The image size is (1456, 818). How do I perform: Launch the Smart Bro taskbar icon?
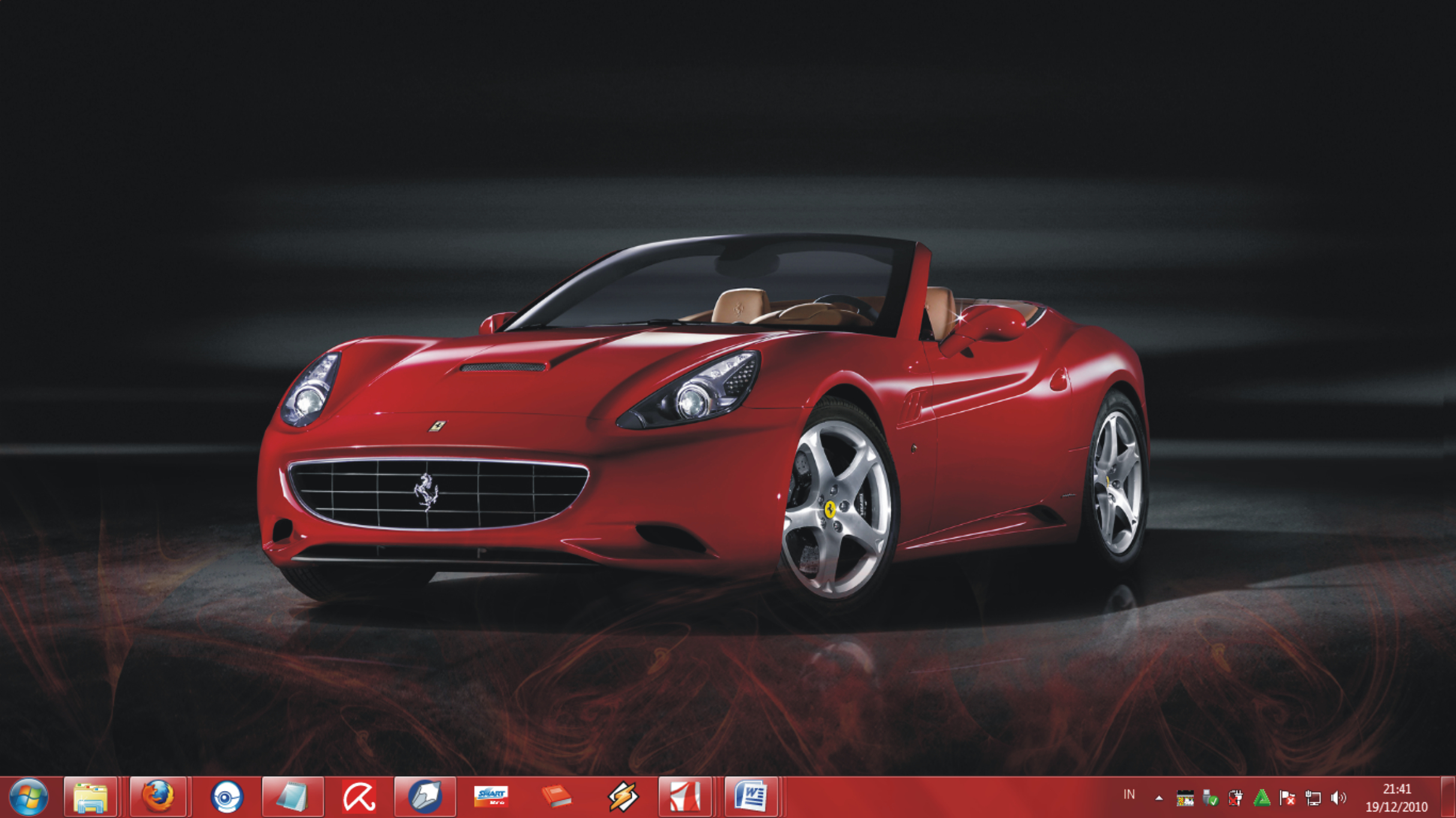pyautogui.click(x=491, y=797)
